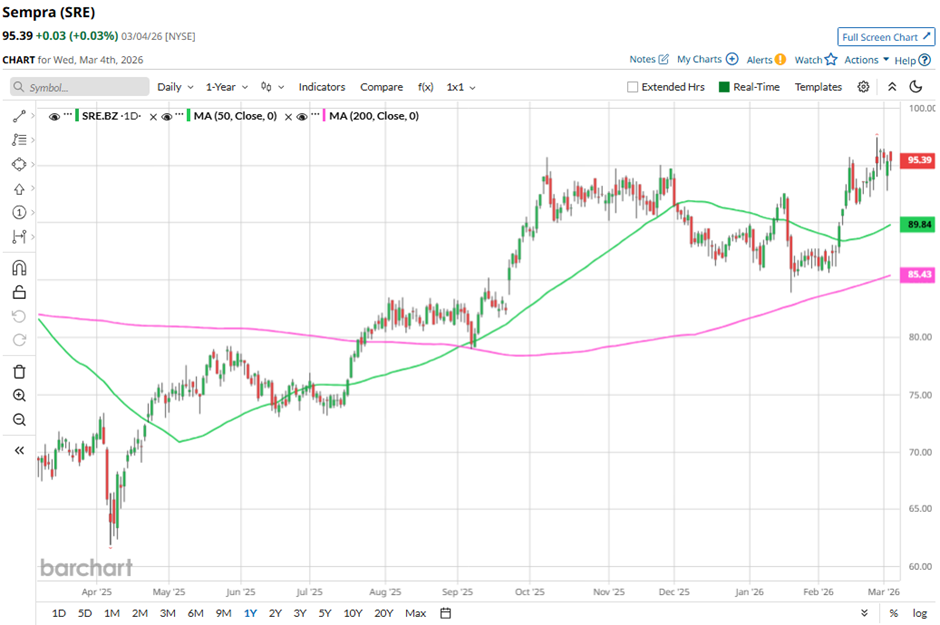The image size is (940, 625).
Task: Expand the 1-Year period dropdown
Action: coord(227,87)
